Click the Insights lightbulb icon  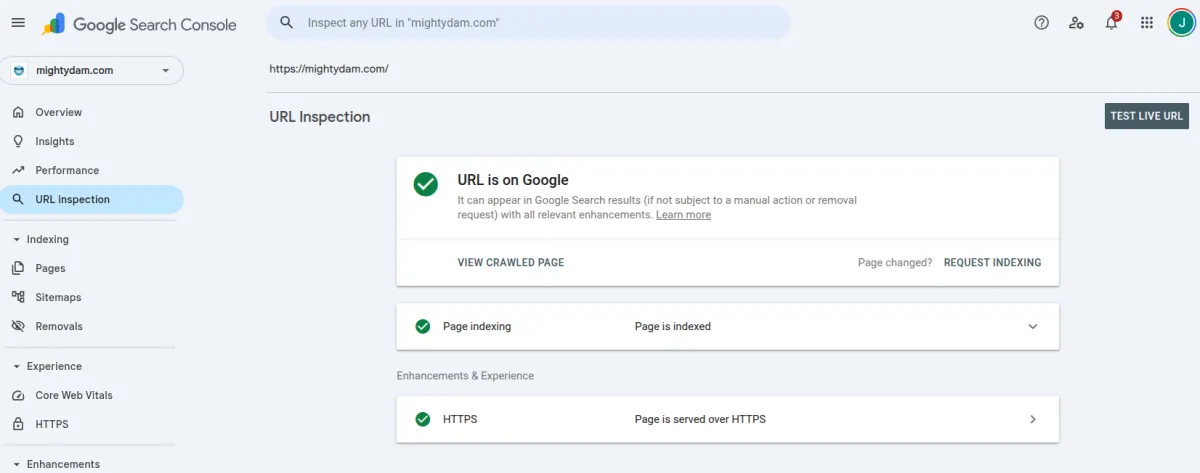click(x=18, y=141)
